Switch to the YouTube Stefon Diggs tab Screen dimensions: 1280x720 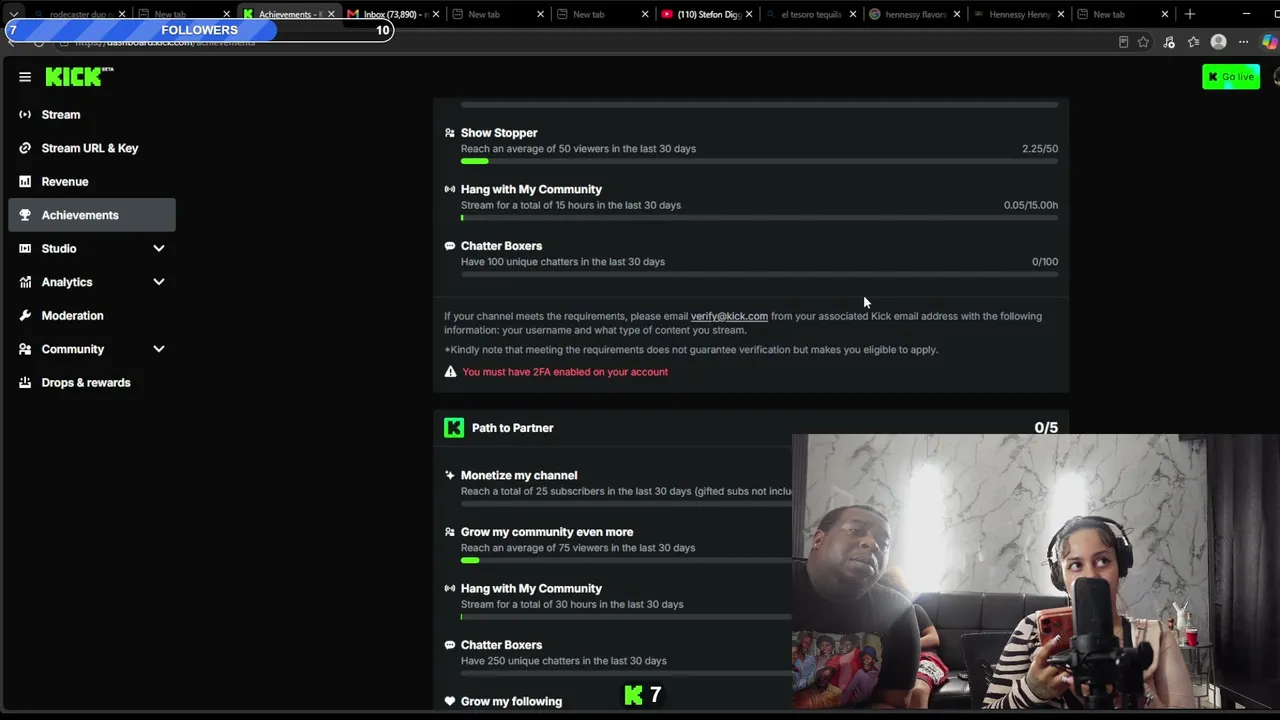click(x=706, y=15)
